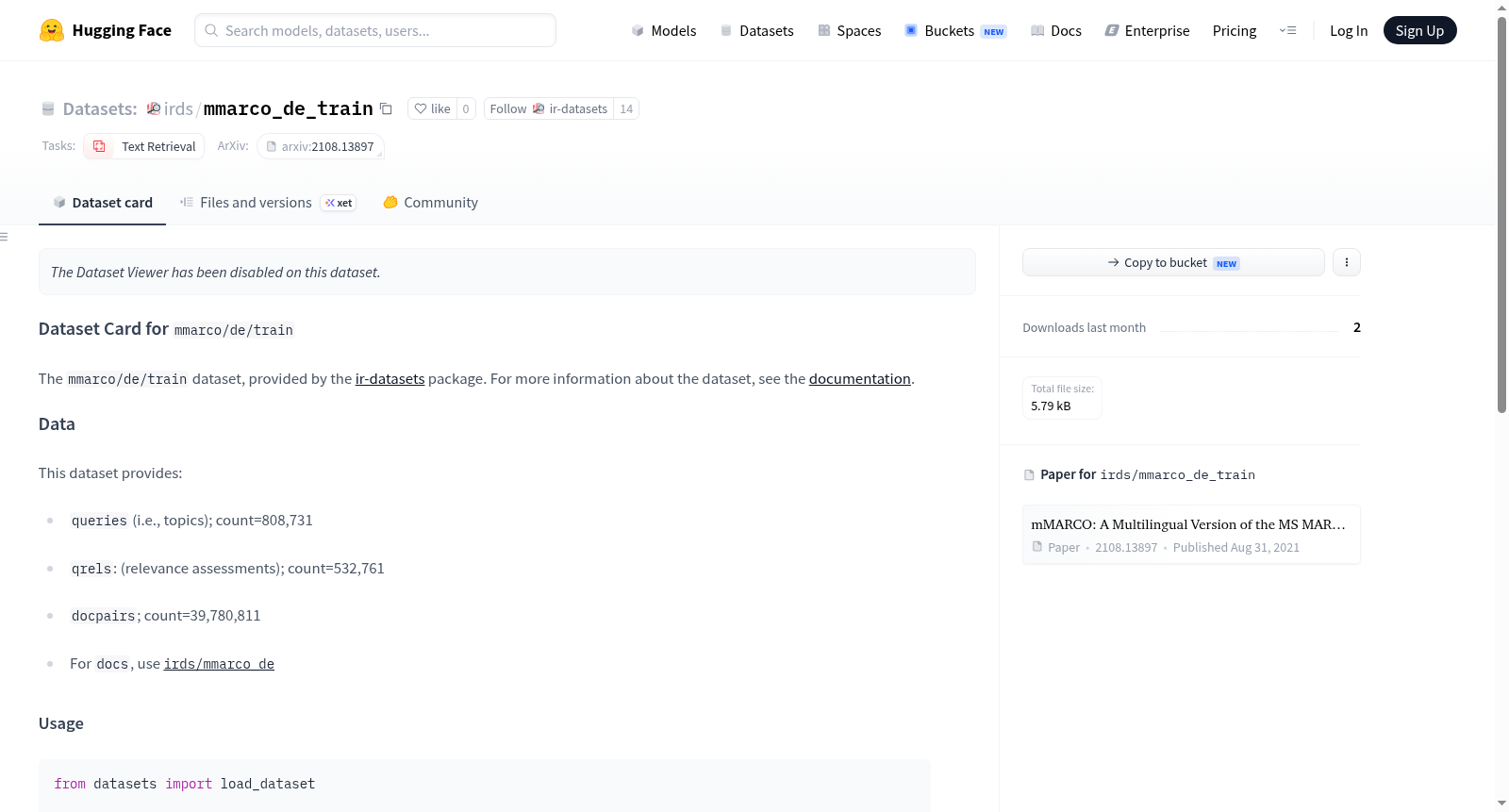Switch to the Community tab
Screen dimensions: 1509x812
[430, 203]
